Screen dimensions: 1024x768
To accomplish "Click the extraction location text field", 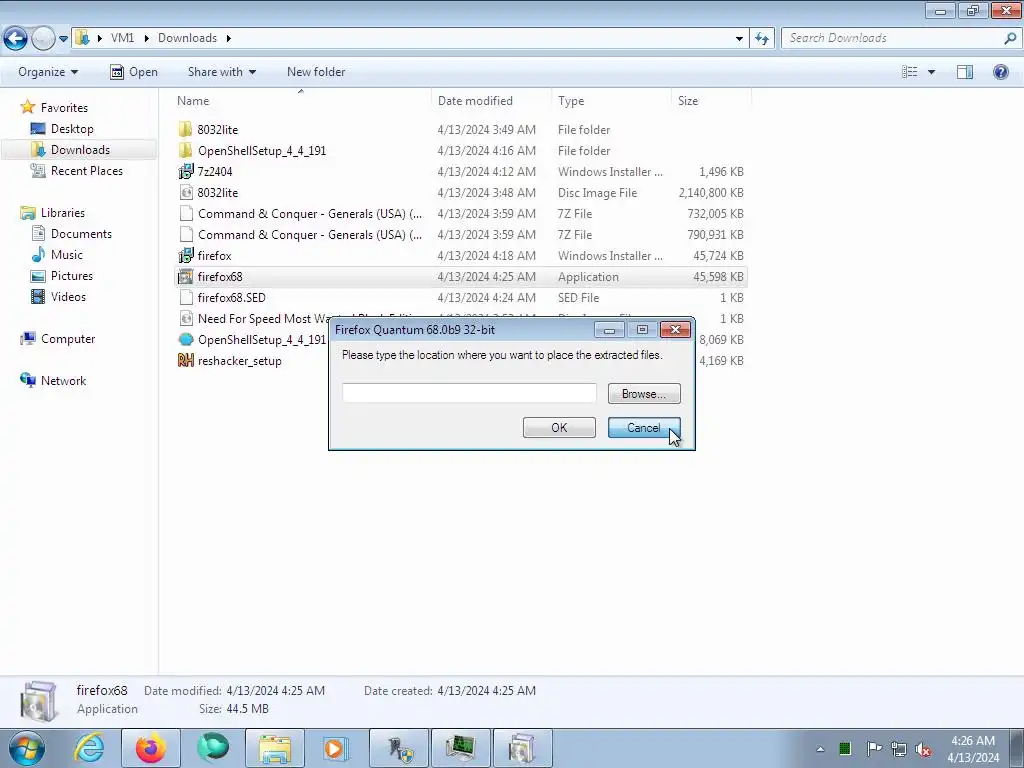I will [469, 393].
